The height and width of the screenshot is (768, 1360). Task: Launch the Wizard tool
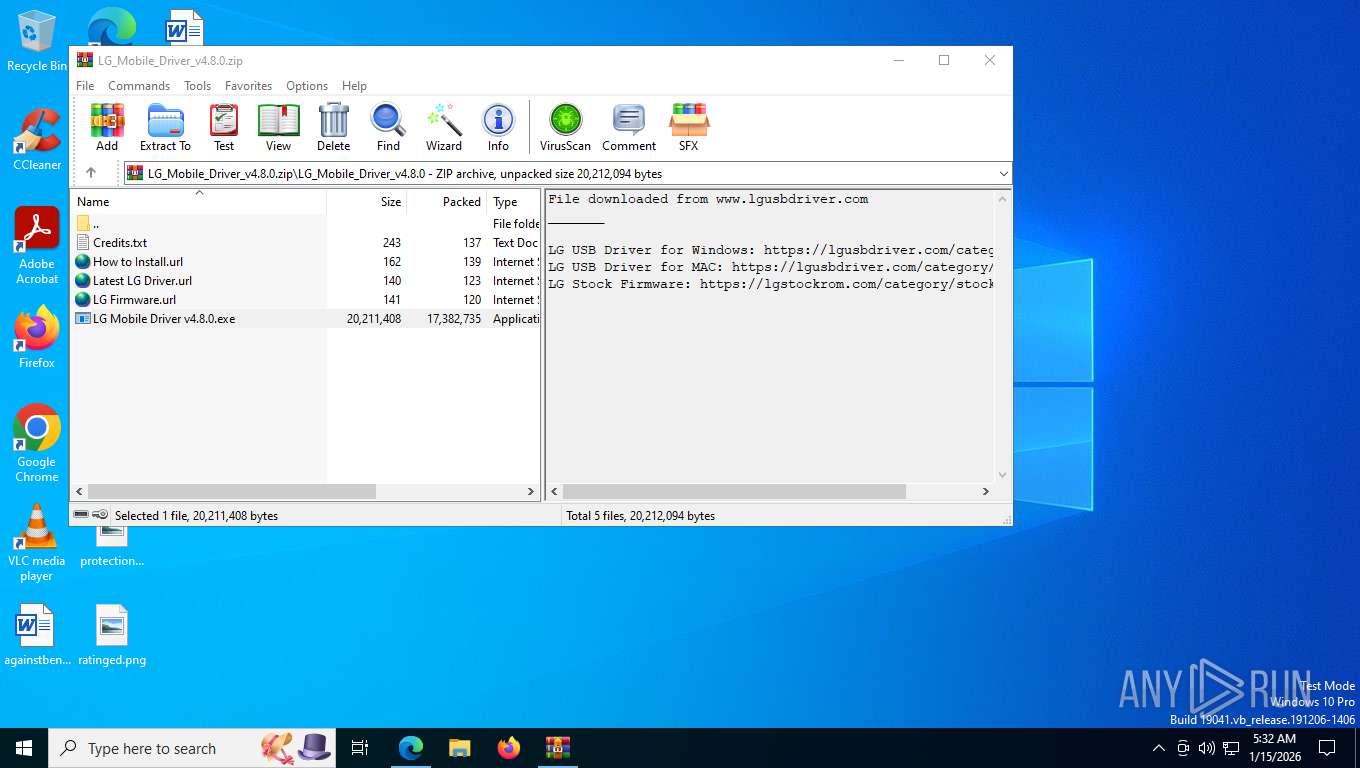(x=444, y=127)
